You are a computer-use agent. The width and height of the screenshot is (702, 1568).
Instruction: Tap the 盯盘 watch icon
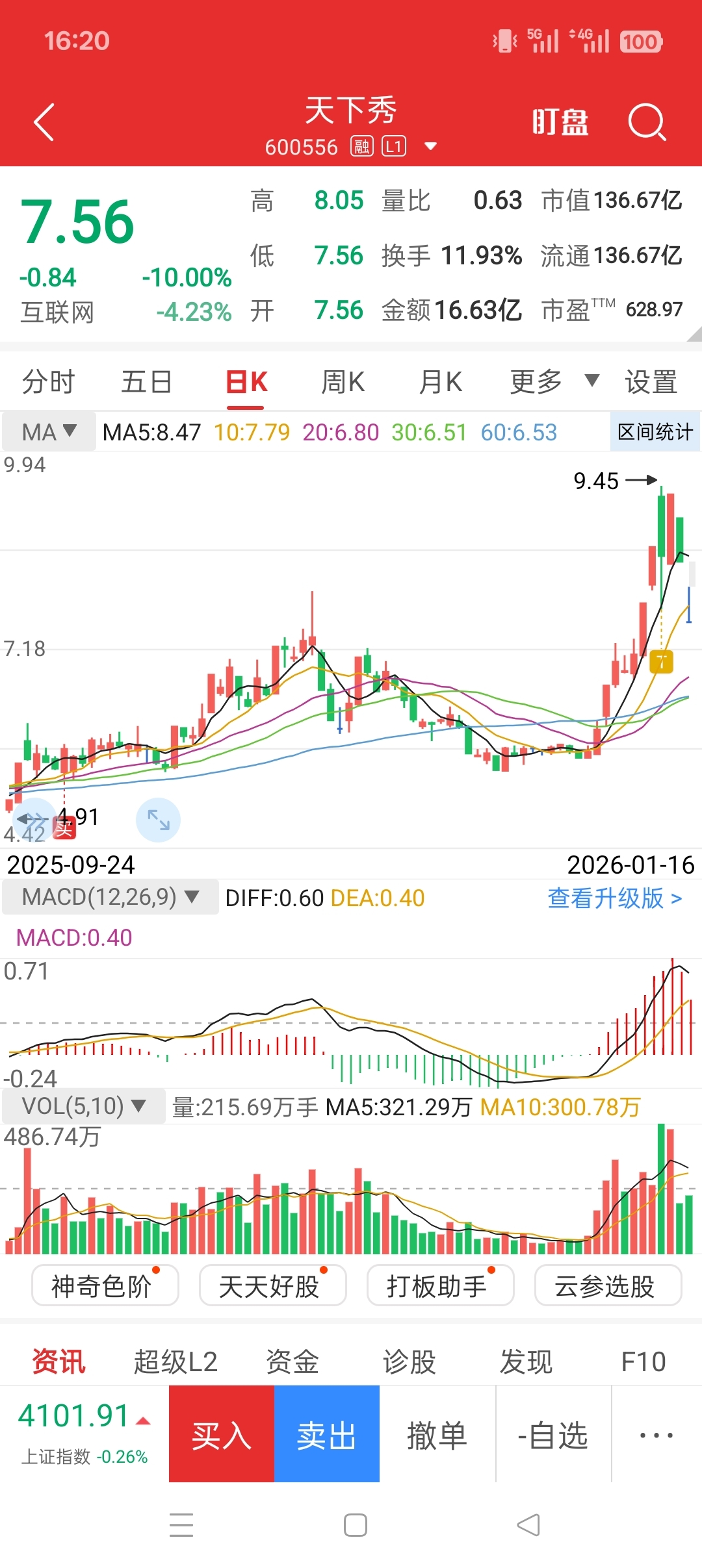pos(560,122)
